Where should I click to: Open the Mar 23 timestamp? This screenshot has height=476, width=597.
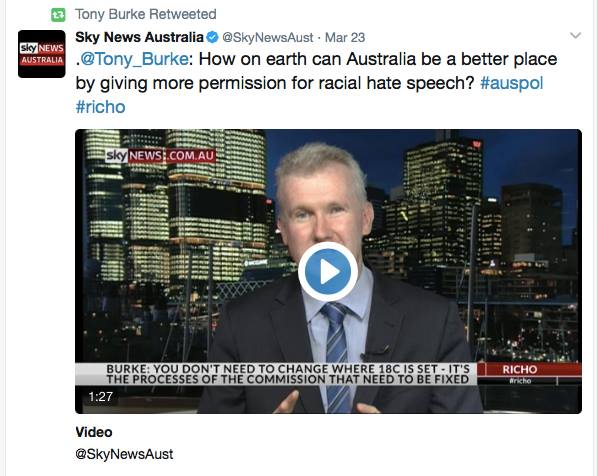345,38
